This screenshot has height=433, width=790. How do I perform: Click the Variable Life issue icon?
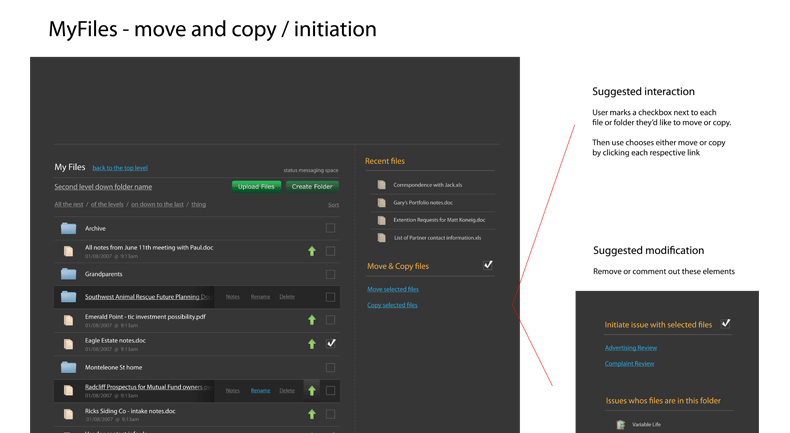(x=621, y=424)
